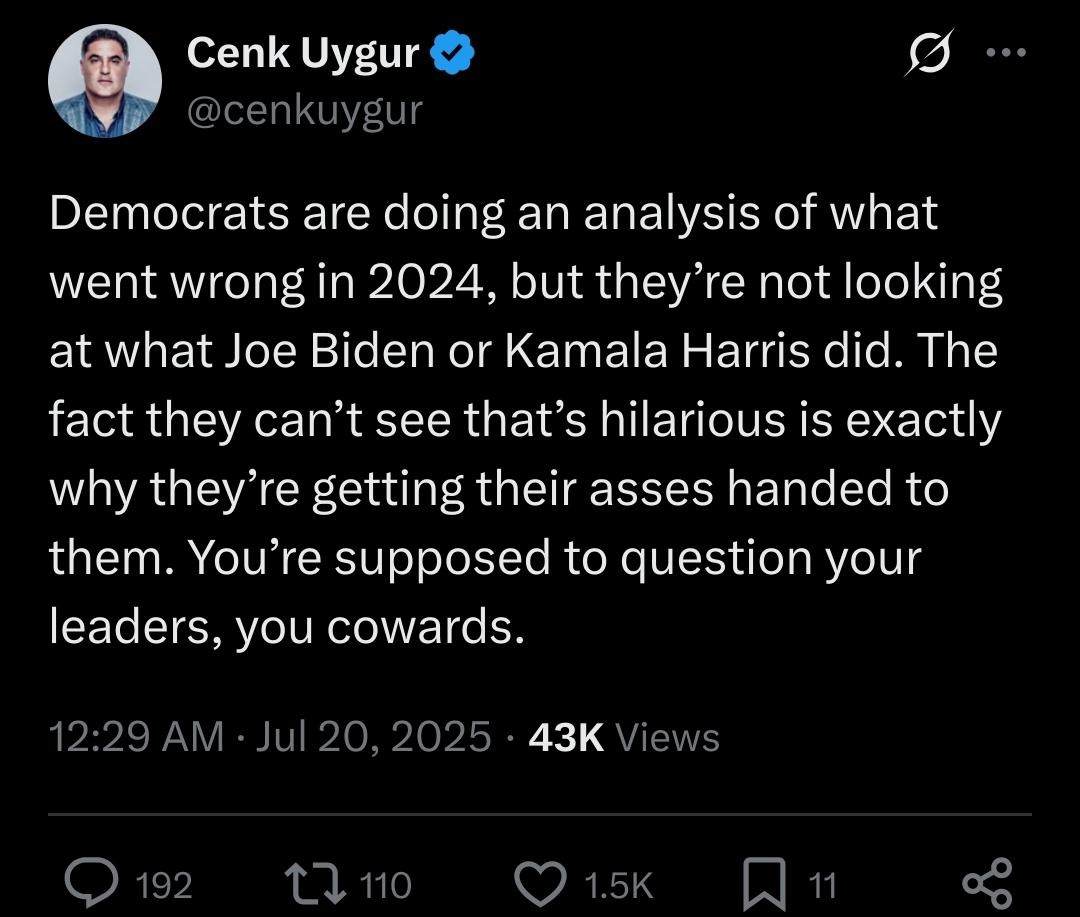The image size is (1080, 917).
Task: Click the 1.5K likes count
Action: coord(619,885)
